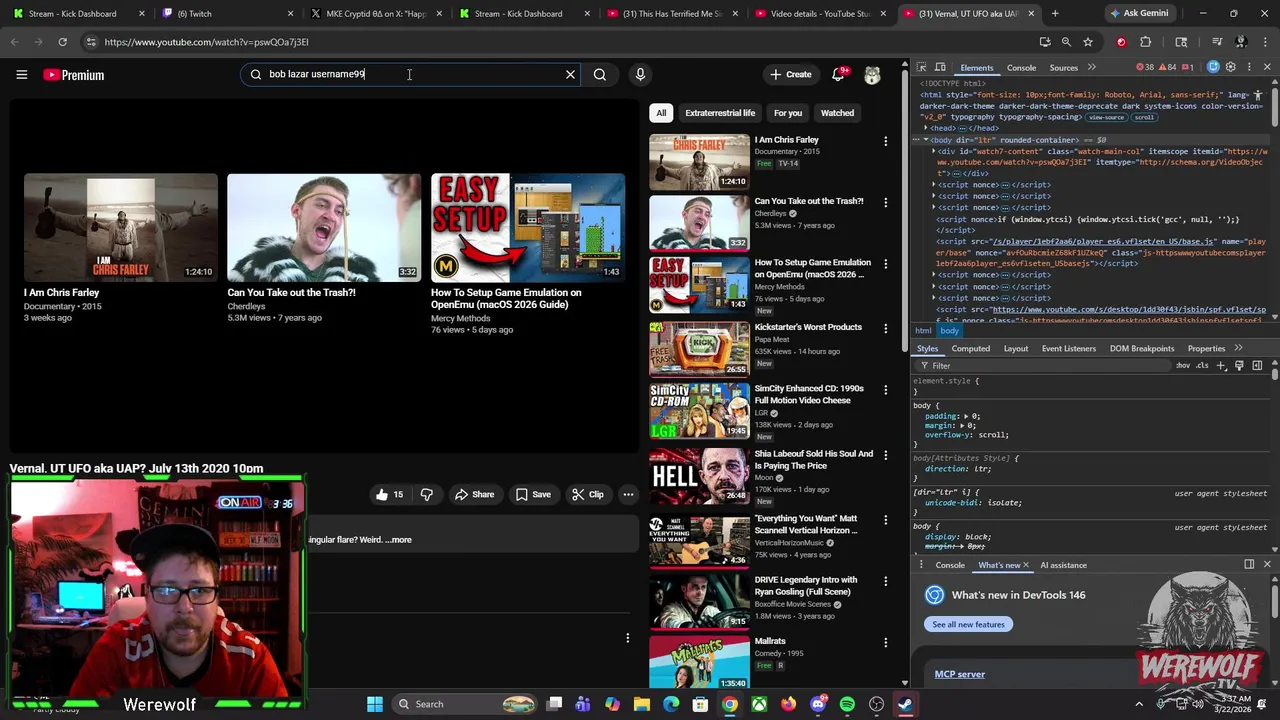Viewport: 1280px width, 720px height.
Task: Open options for I Am Chris Farley sidebar video
Action: [885, 141]
